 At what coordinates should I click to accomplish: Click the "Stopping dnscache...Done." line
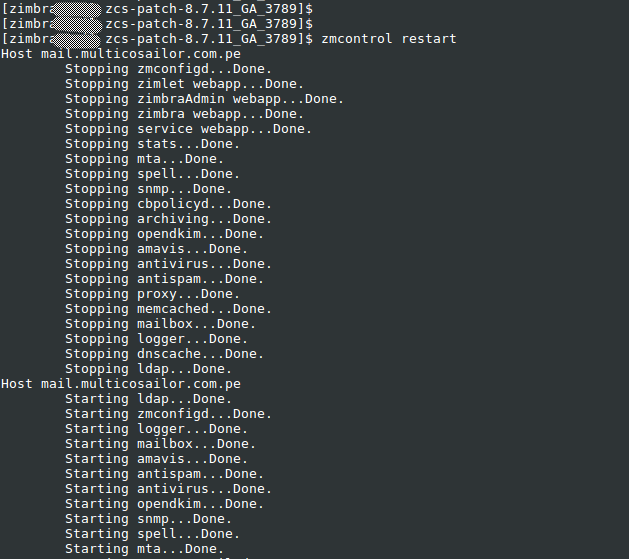click(164, 354)
